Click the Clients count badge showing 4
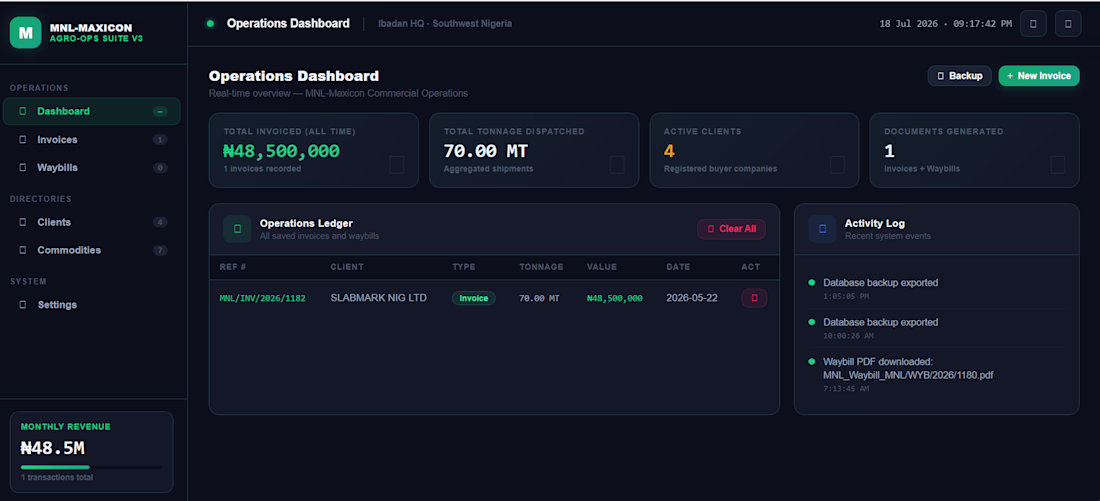Image resolution: width=1100 pixels, height=501 pixels. pos(161,222)
